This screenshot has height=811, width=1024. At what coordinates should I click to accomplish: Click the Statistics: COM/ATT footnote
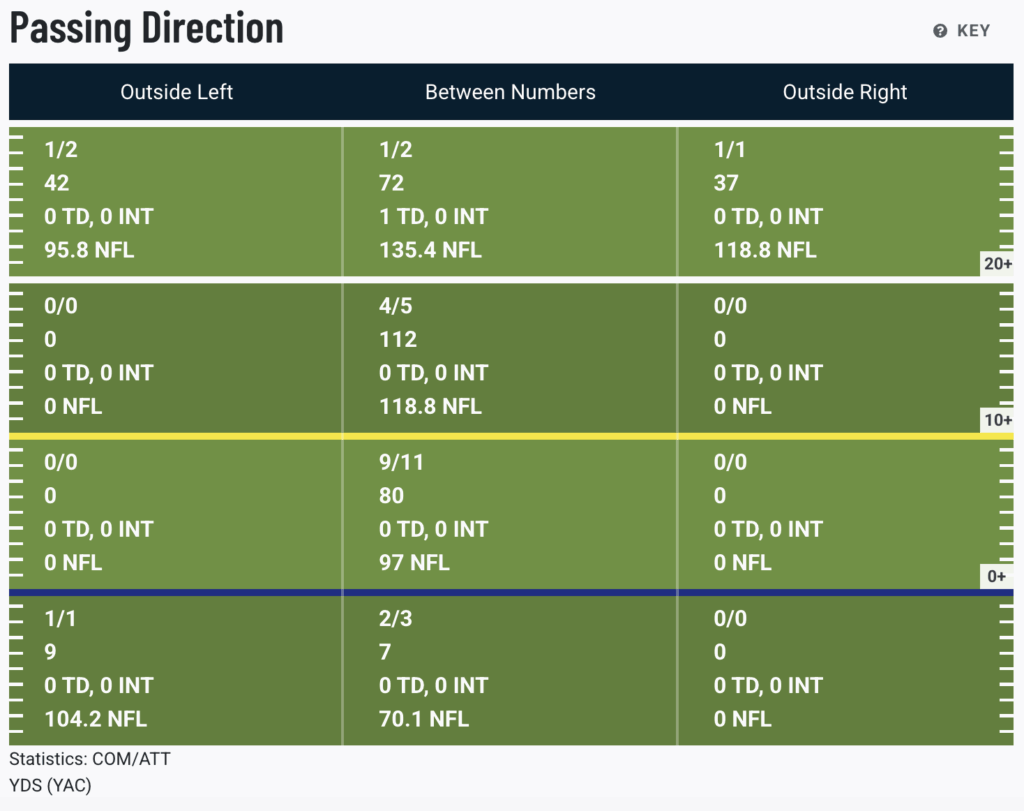(90, 759)
